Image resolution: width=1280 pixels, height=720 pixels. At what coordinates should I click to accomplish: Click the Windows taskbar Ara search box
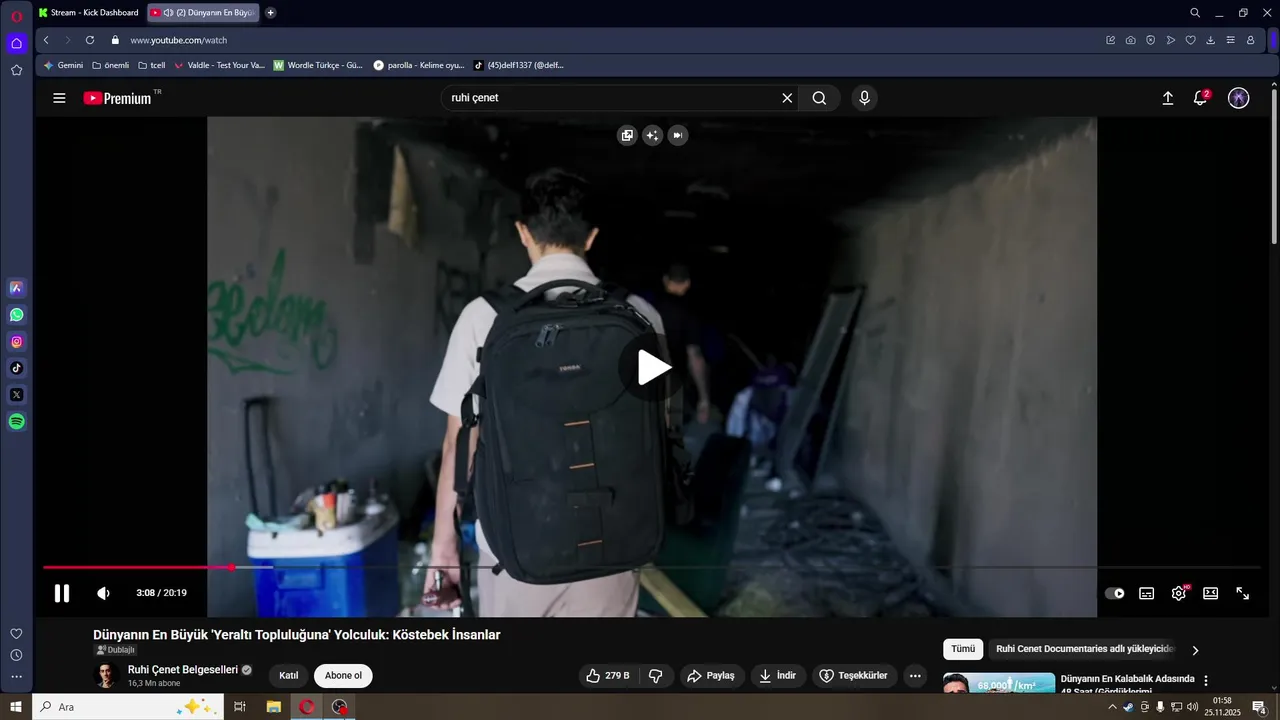128,707
